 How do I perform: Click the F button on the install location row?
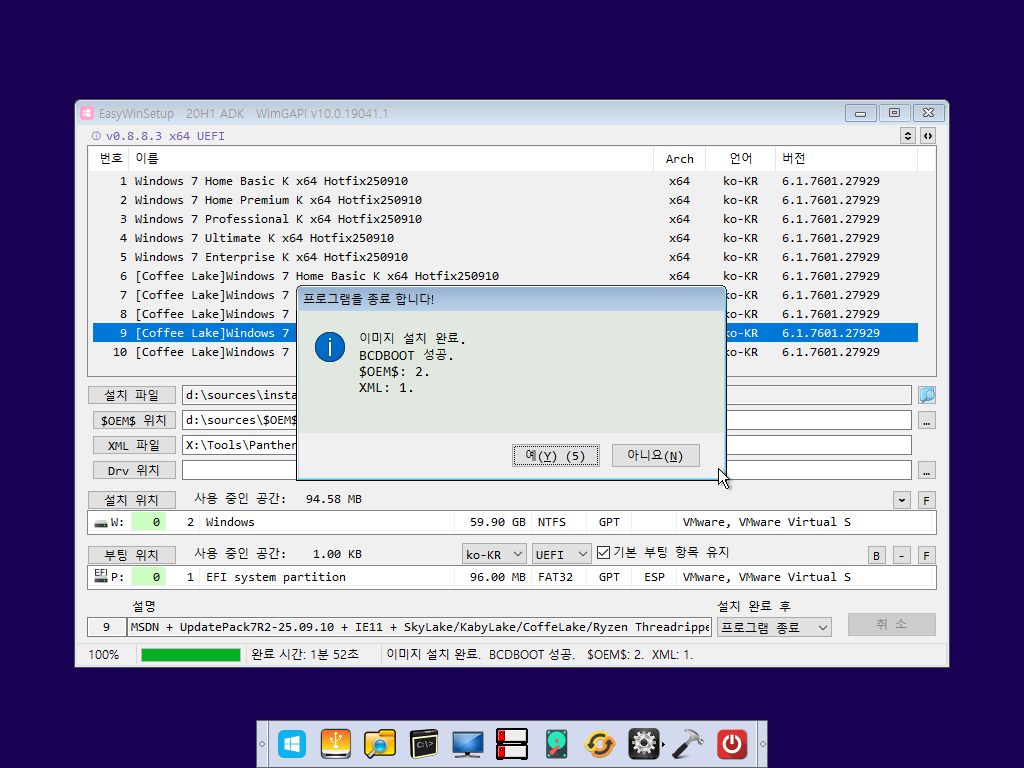[926, 501]
